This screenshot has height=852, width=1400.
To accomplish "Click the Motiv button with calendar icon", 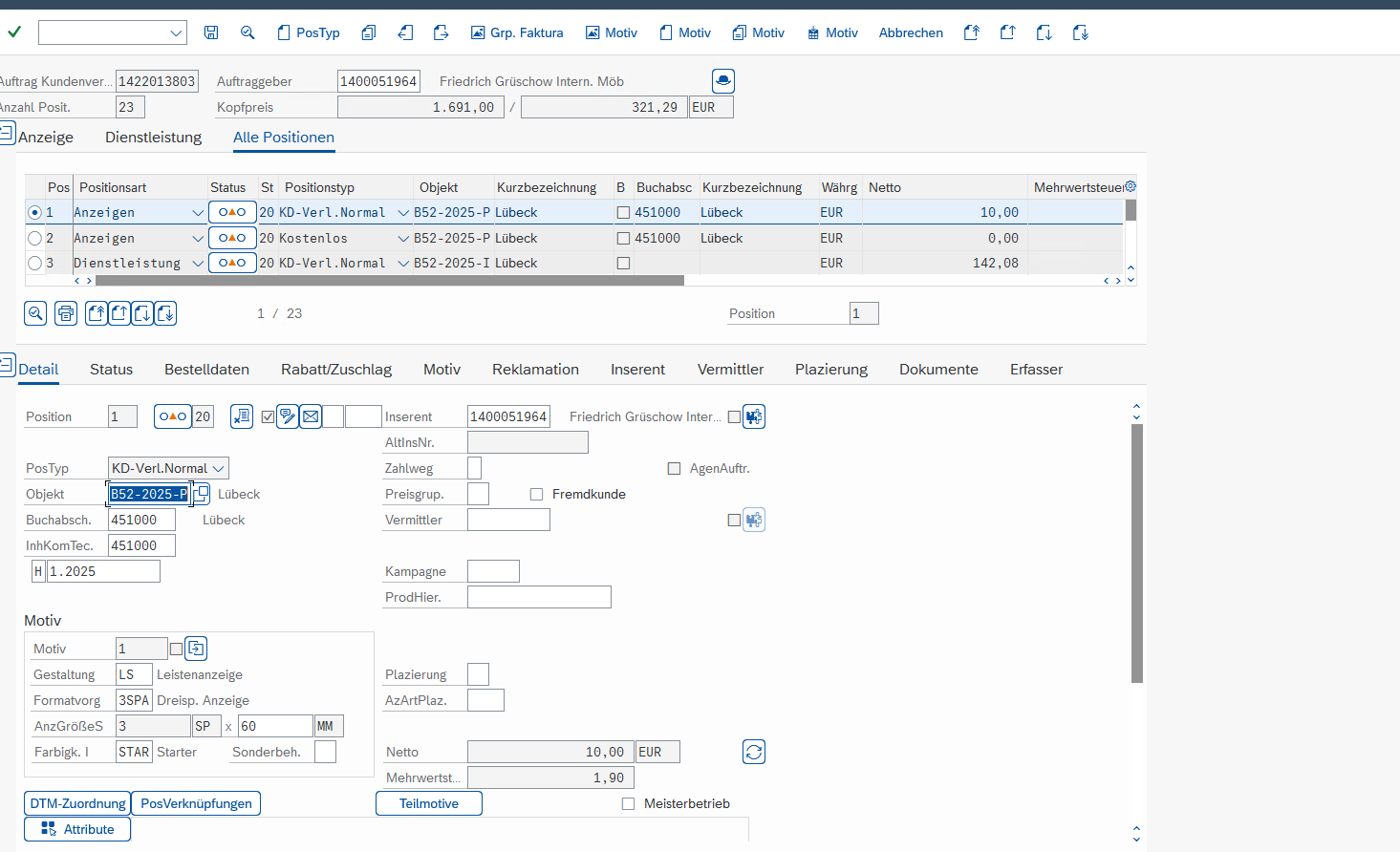I will click(832, 32).
